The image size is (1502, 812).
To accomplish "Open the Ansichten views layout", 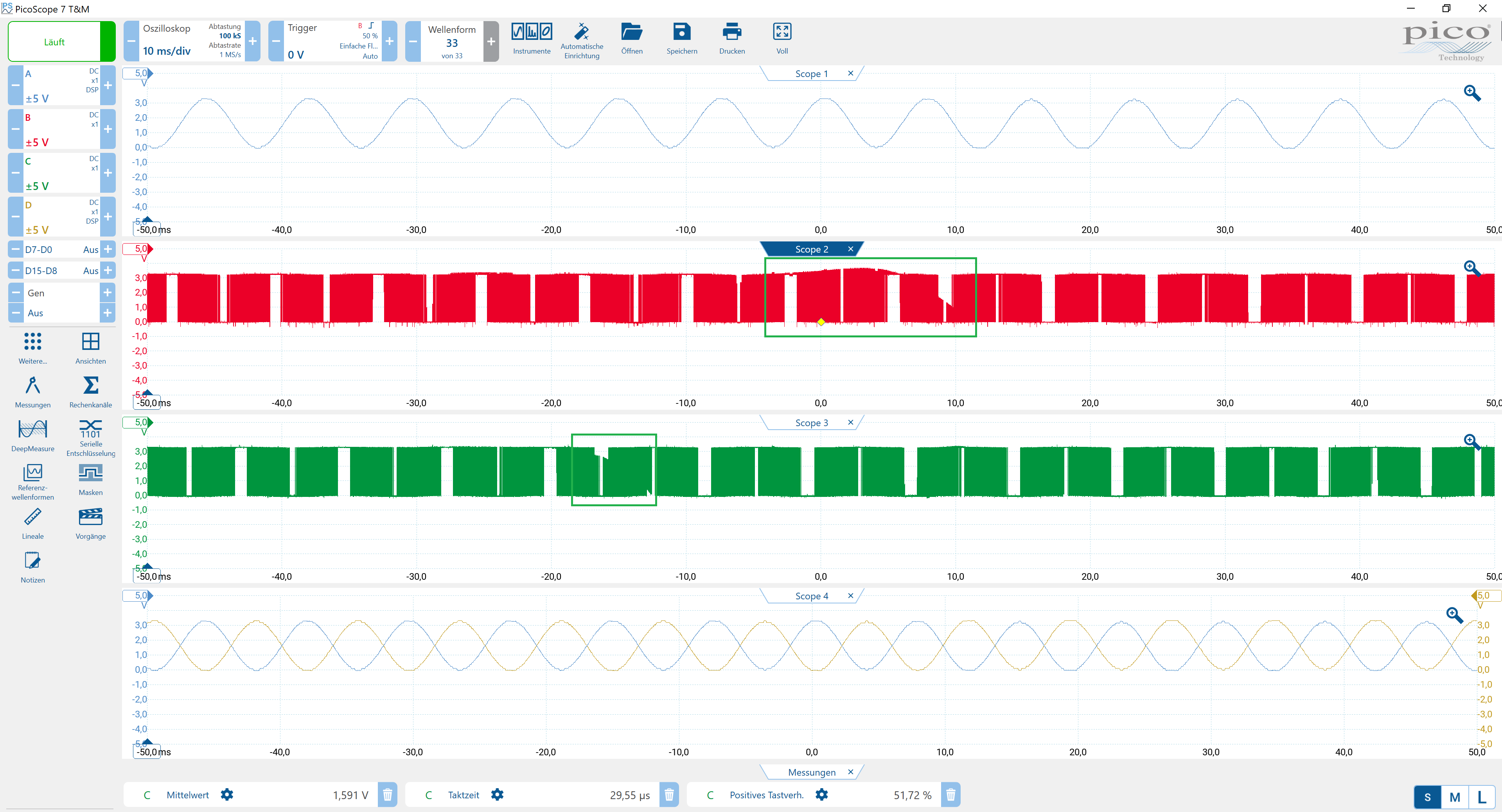I will [x=90, y=349].
